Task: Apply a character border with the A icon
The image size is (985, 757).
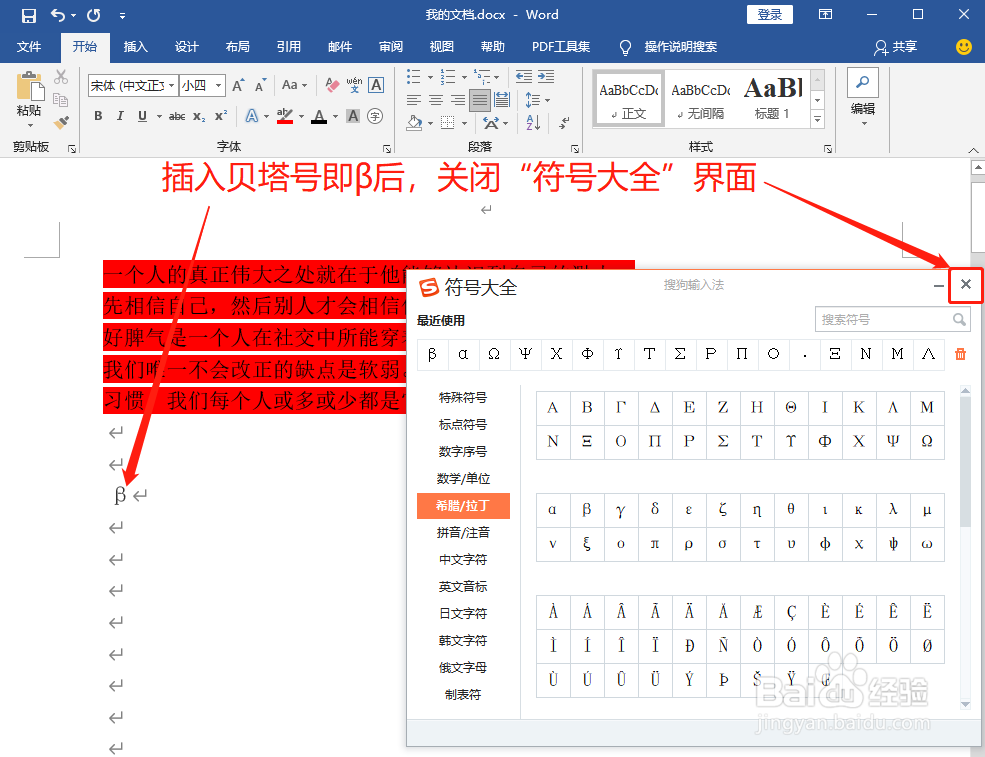Action: click(x=374, y=85)
